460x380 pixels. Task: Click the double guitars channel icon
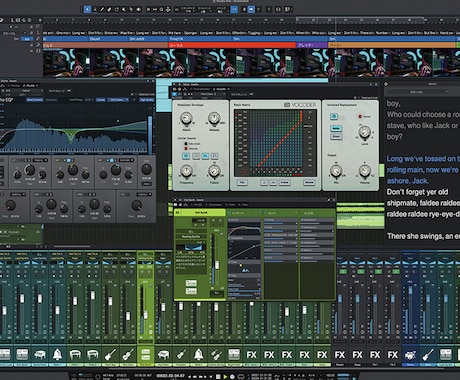point(216,355)
